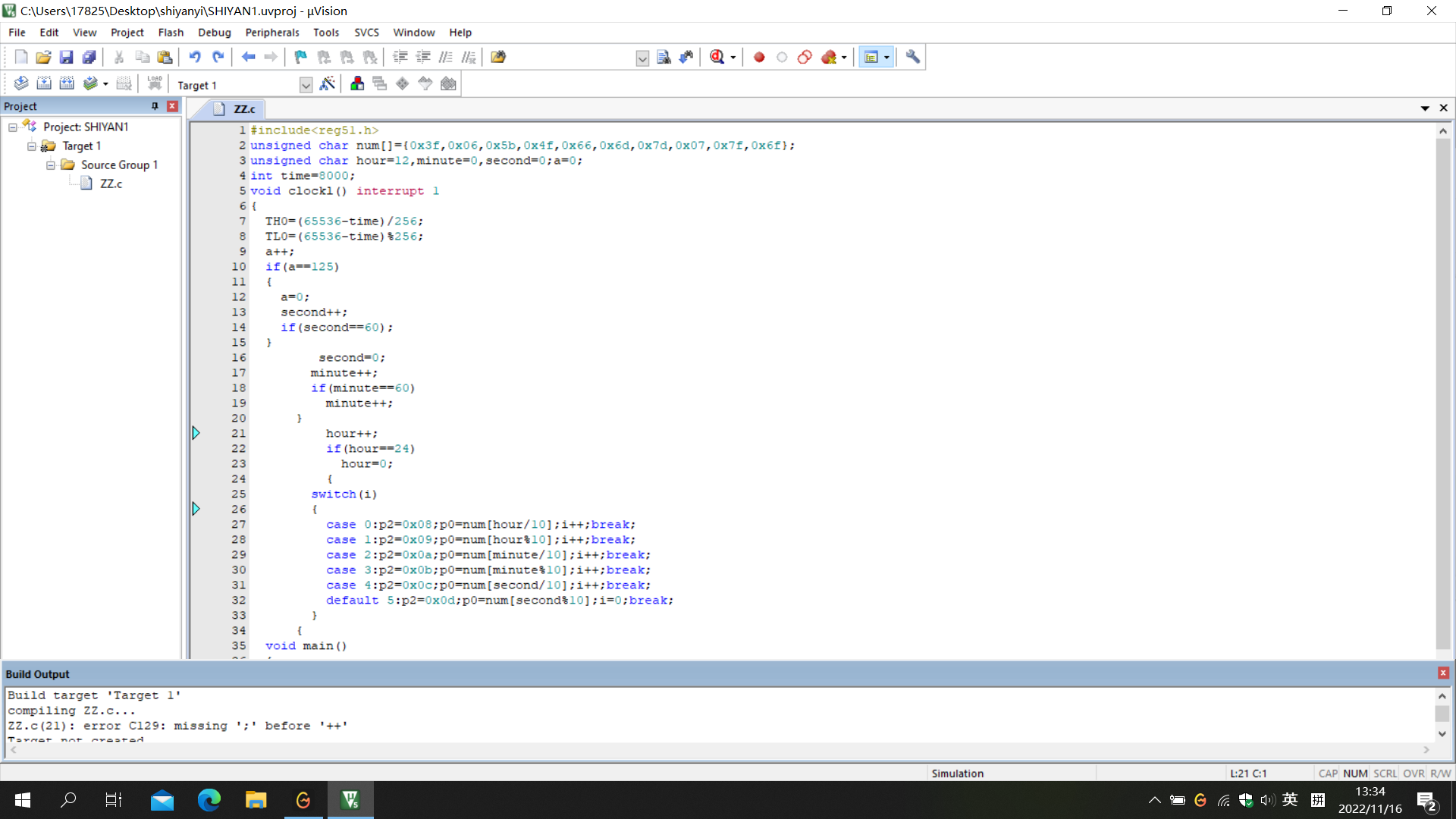The image size is (1456, 819).
Task: Unindent the selected lines
Action: (422, 57)
